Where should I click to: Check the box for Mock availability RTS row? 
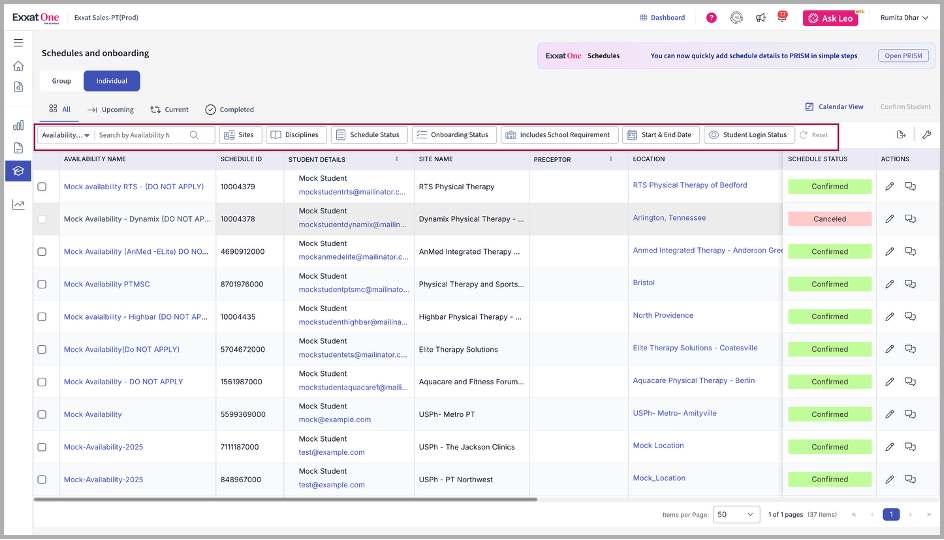click(42, 187)
